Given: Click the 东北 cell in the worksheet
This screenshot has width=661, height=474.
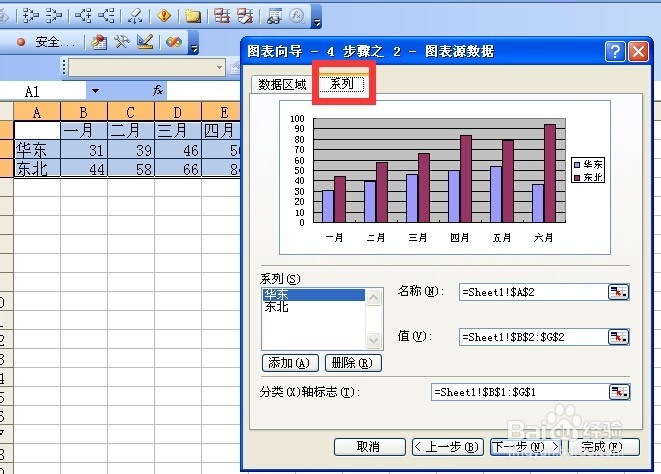Looking at the screenshot, I should [37, 168].
